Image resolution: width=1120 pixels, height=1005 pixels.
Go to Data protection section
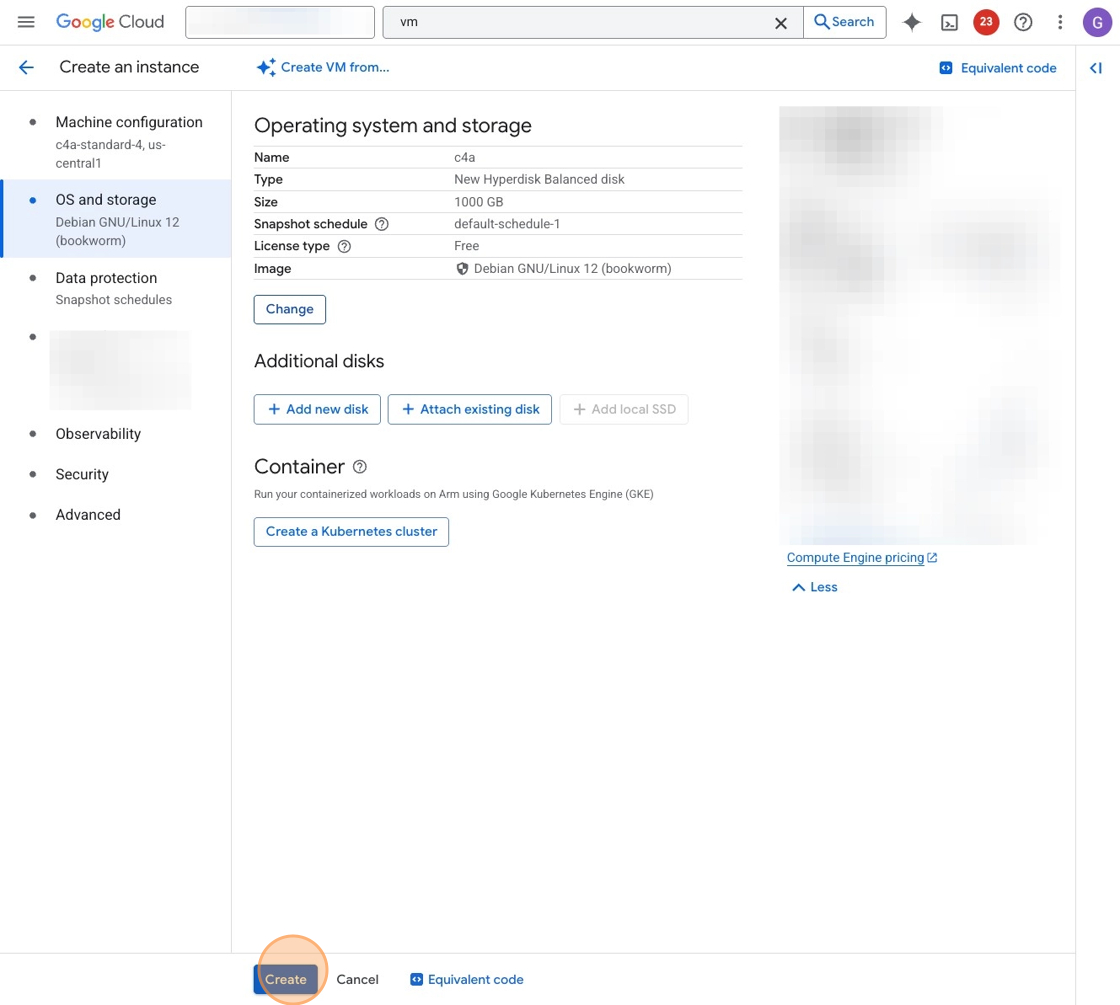coord(116,288)
